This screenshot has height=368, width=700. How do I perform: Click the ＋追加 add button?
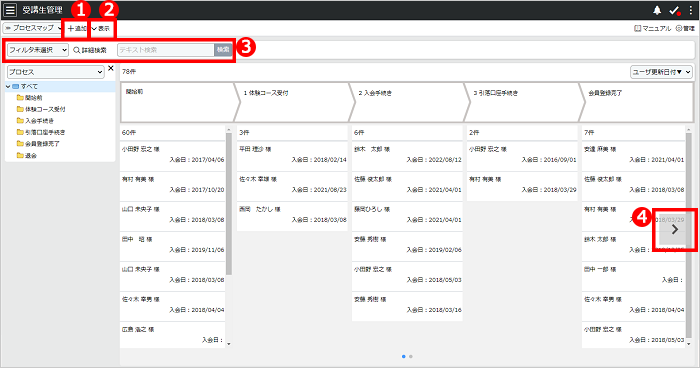[76, 28]
